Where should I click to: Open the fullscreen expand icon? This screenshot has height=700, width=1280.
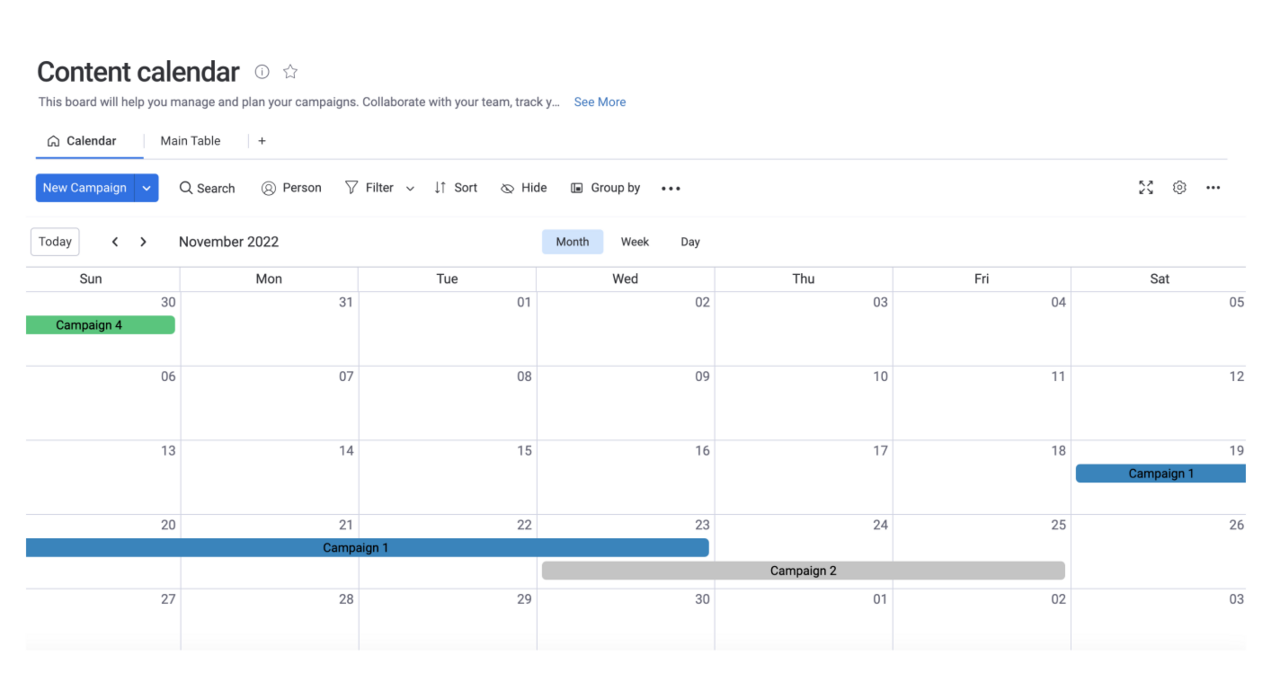coord(1146,188)
